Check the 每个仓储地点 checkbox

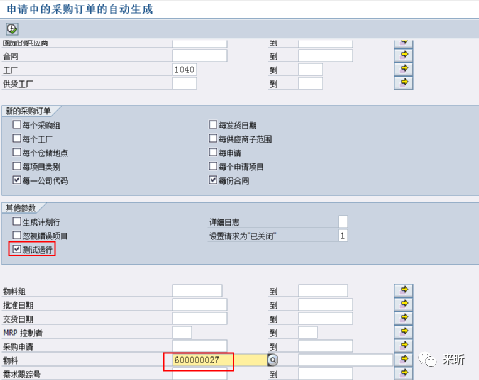click(x=17, y=152)
